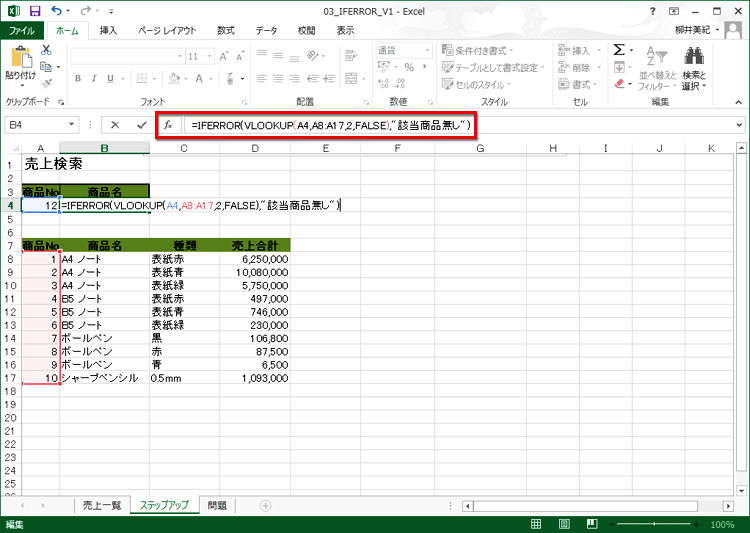This screenshot has width=750, height=533.
Task: Click the Borders icon
Action: (x=142, y=78)
